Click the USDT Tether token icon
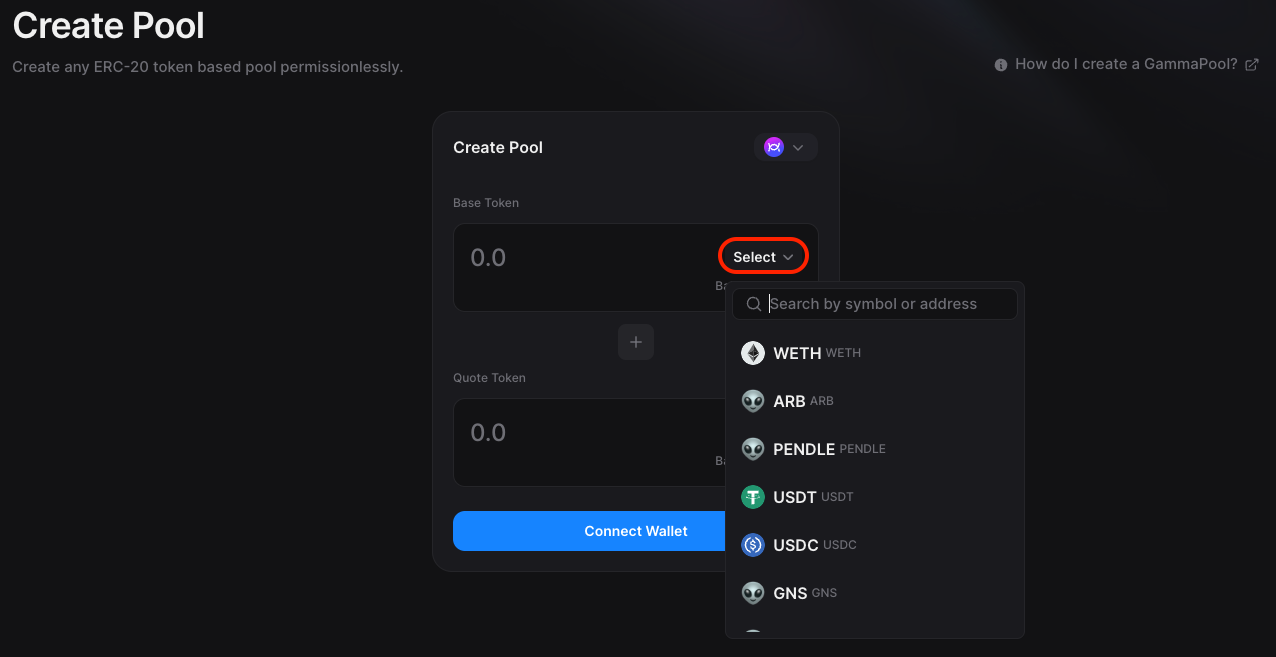The image size is (1276, 657). pos(753,497)
